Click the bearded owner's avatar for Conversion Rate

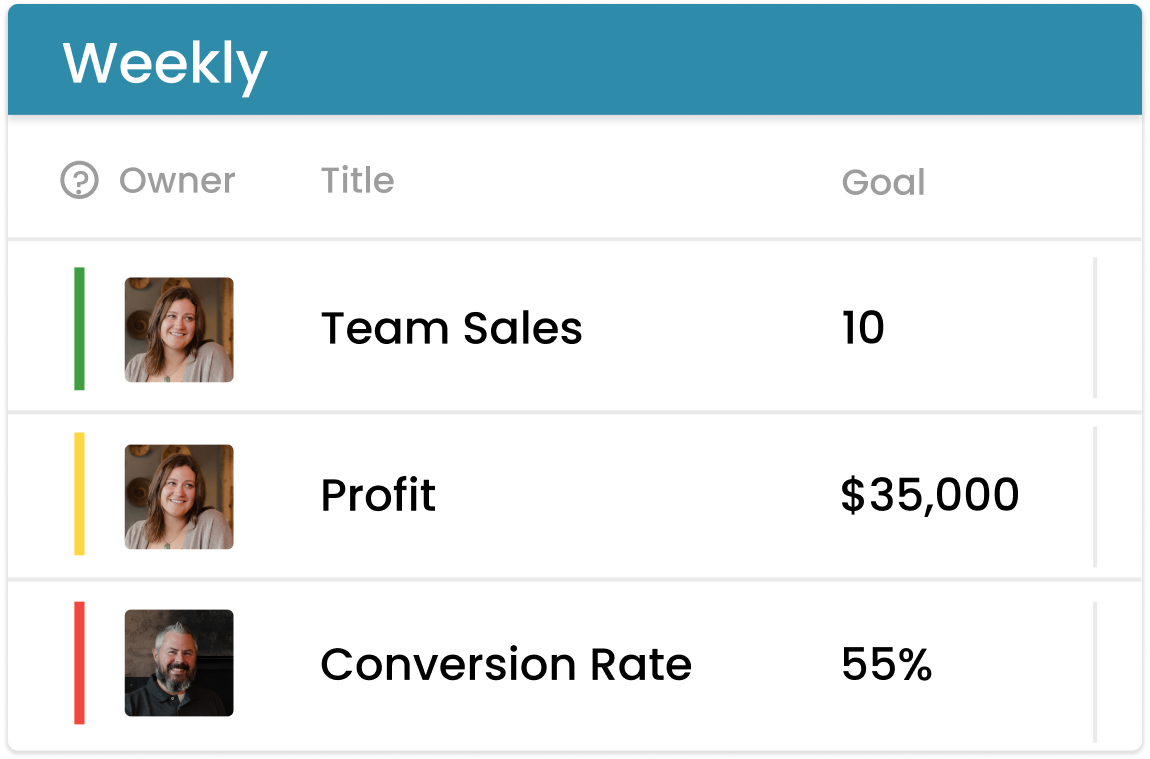[178, 663]
